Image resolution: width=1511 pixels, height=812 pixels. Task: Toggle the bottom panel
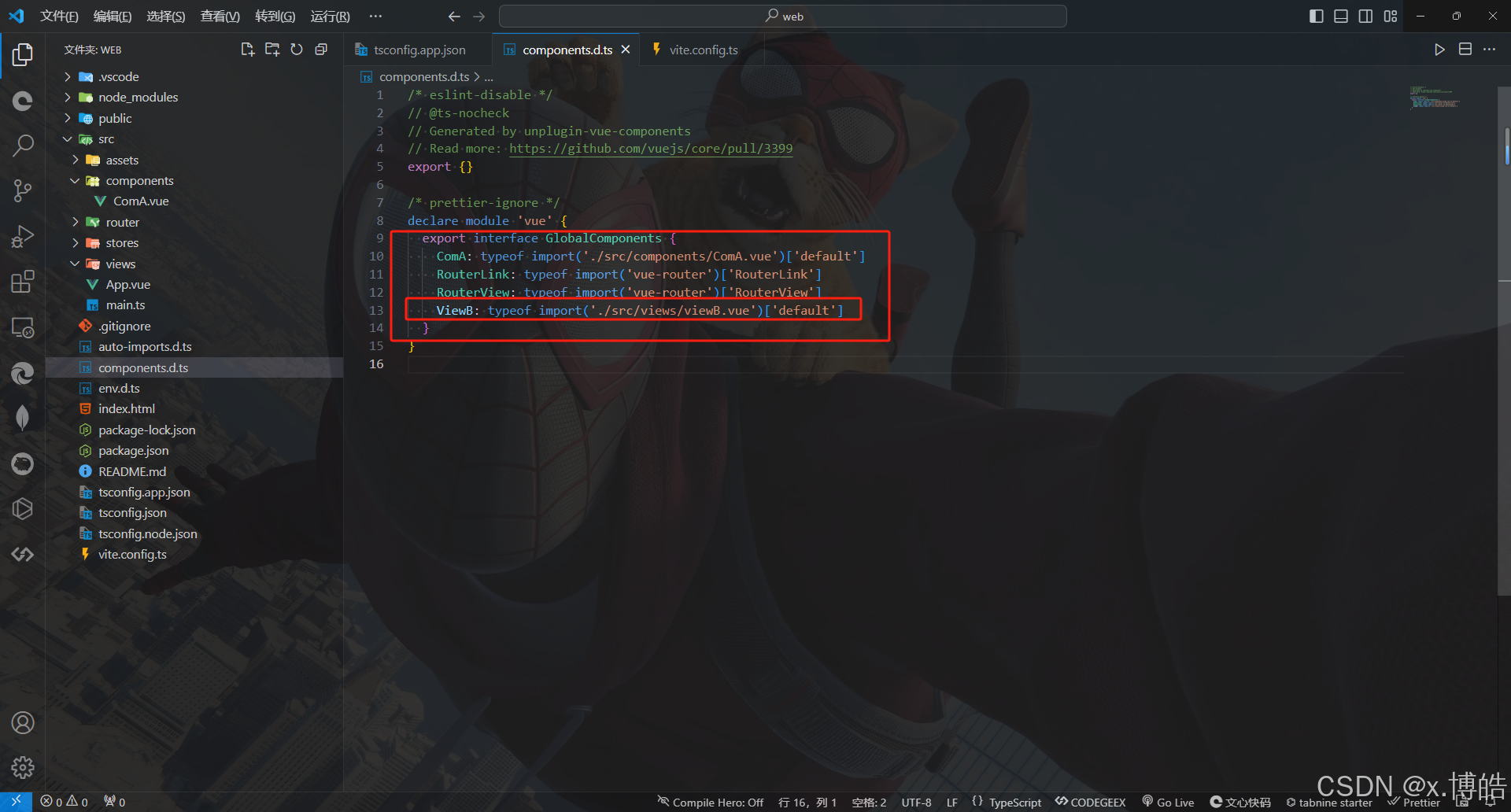(1341, 17)
